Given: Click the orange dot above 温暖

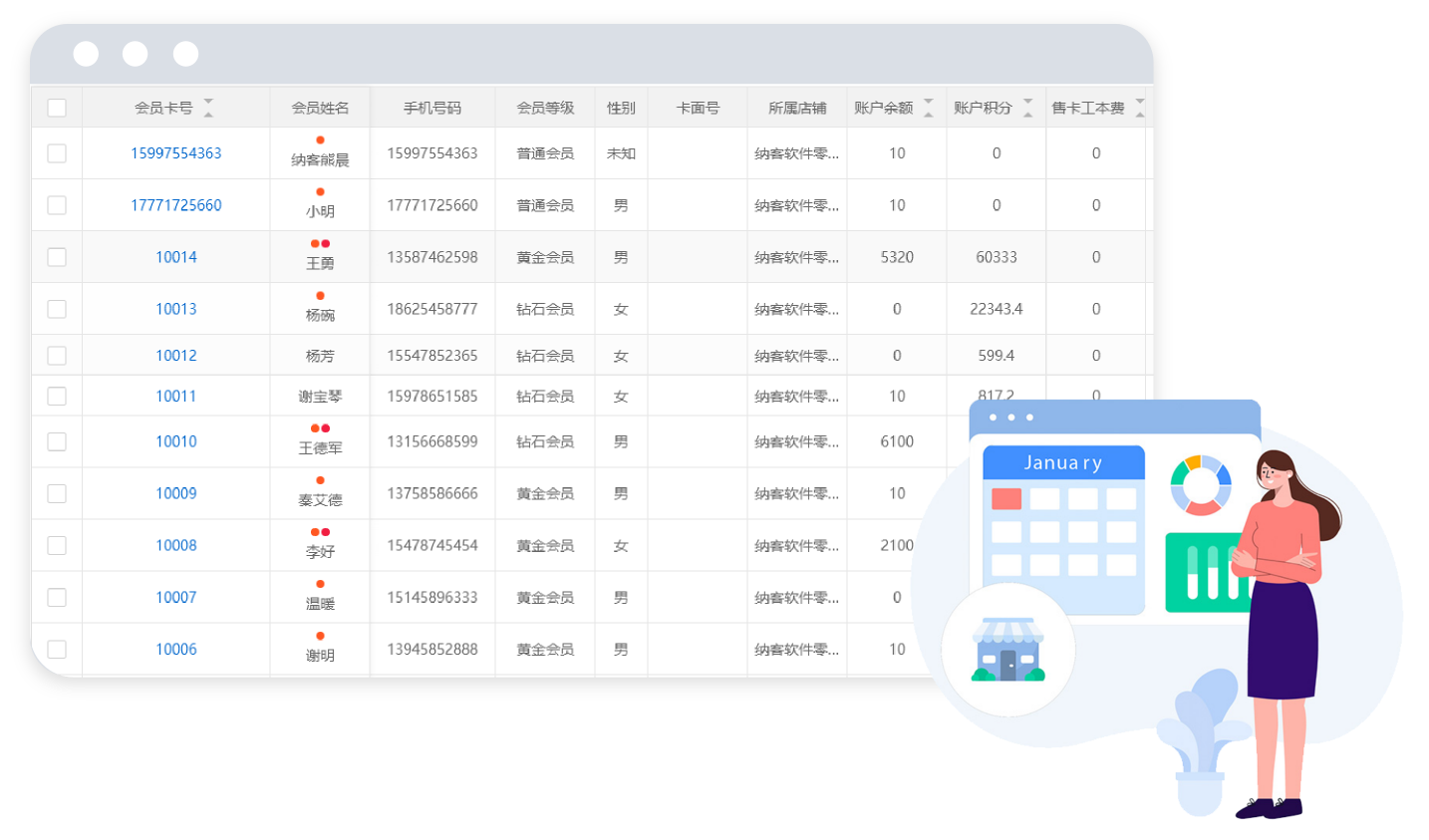Looking at the screenshot, I should (x=320, y=584).
